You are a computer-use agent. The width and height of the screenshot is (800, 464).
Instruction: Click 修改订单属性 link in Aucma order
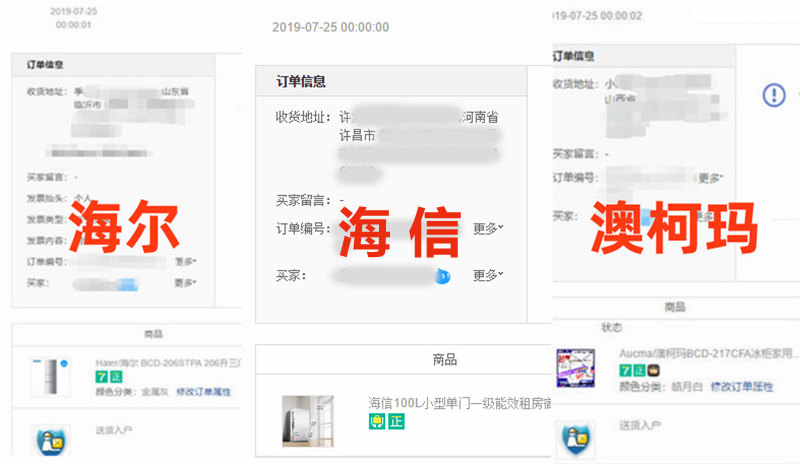(743, 386)
